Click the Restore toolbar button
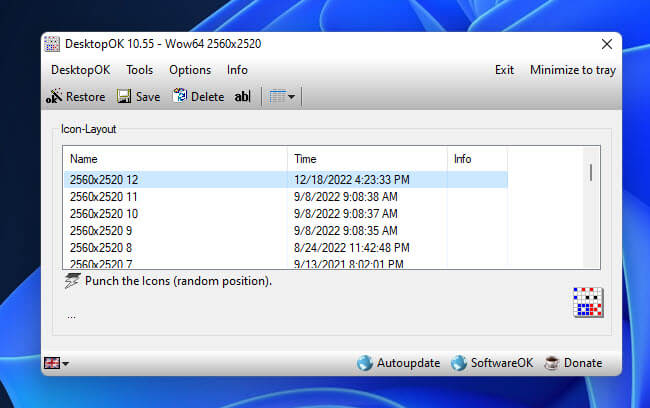Image resolution: width=650 pixels, height=408 pixels. click(x=75, y=97)
